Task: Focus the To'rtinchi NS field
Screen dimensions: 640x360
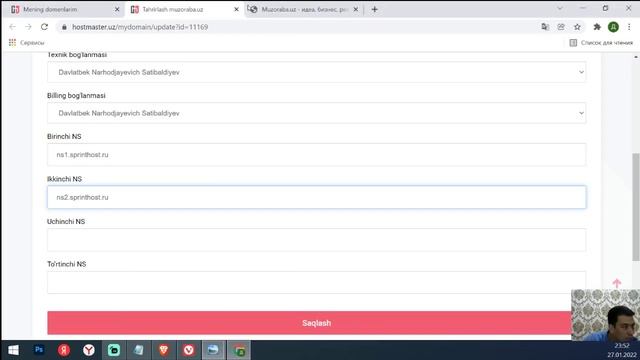Action: point(316,282)
